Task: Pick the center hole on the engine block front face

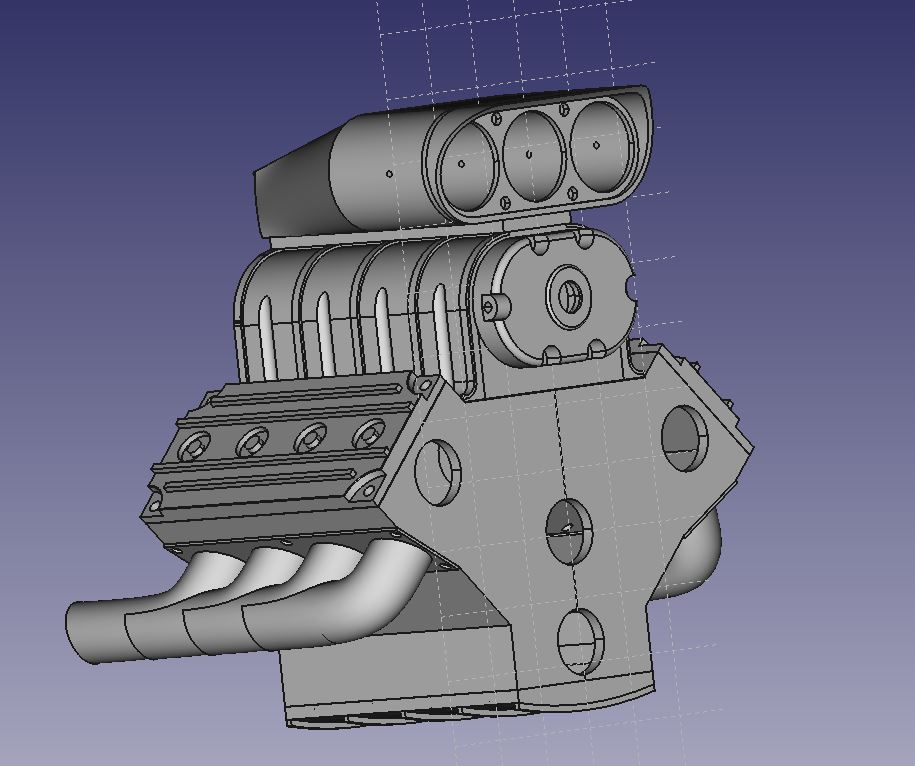Action: point(569,531)
